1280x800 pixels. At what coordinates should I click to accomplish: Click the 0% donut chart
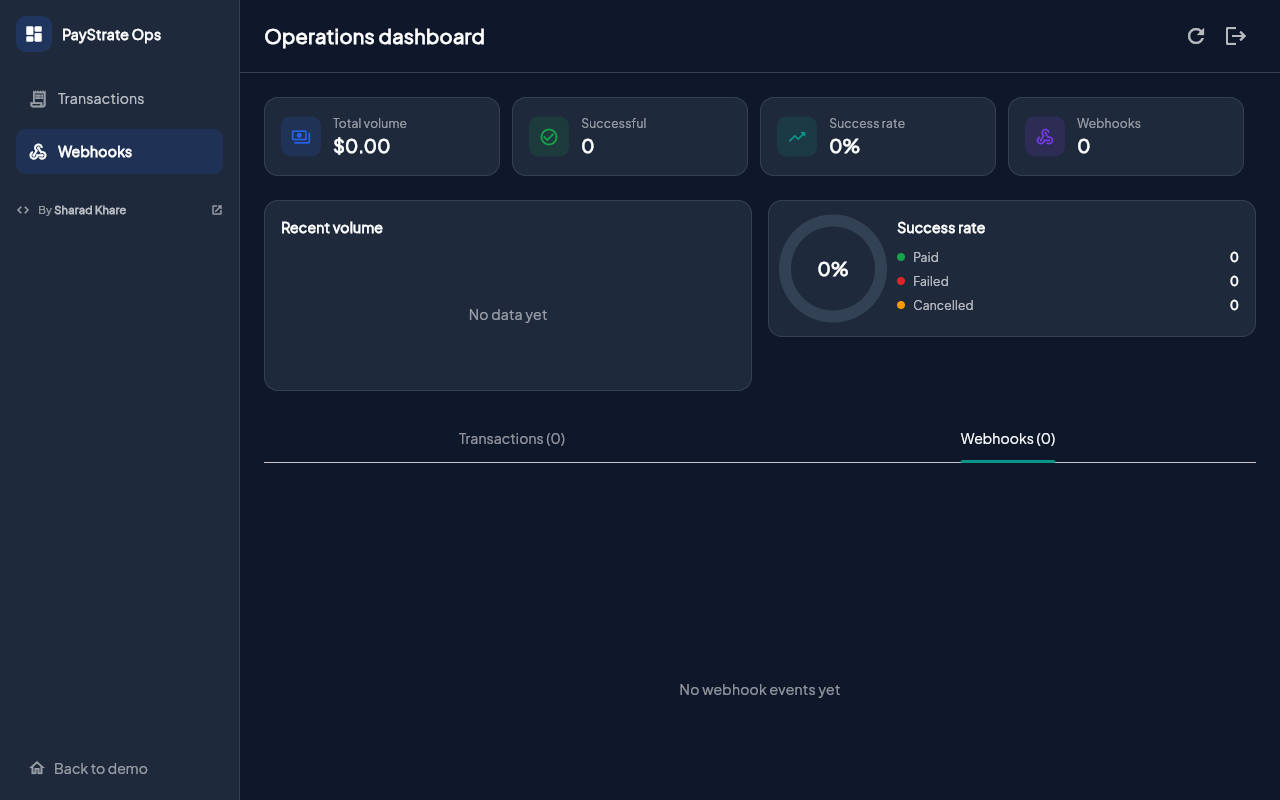pyautogui.click(x=833, y=268)
